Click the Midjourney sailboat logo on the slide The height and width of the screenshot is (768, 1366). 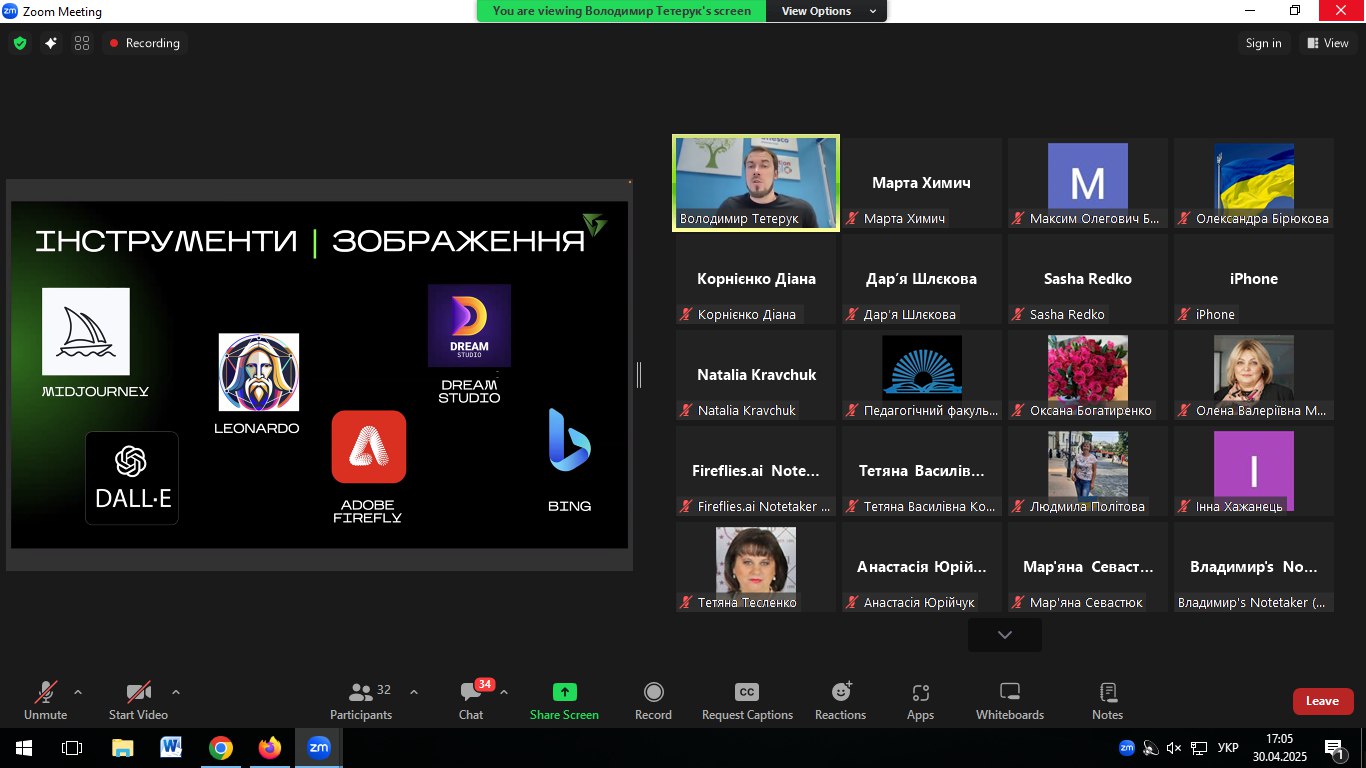86,331
